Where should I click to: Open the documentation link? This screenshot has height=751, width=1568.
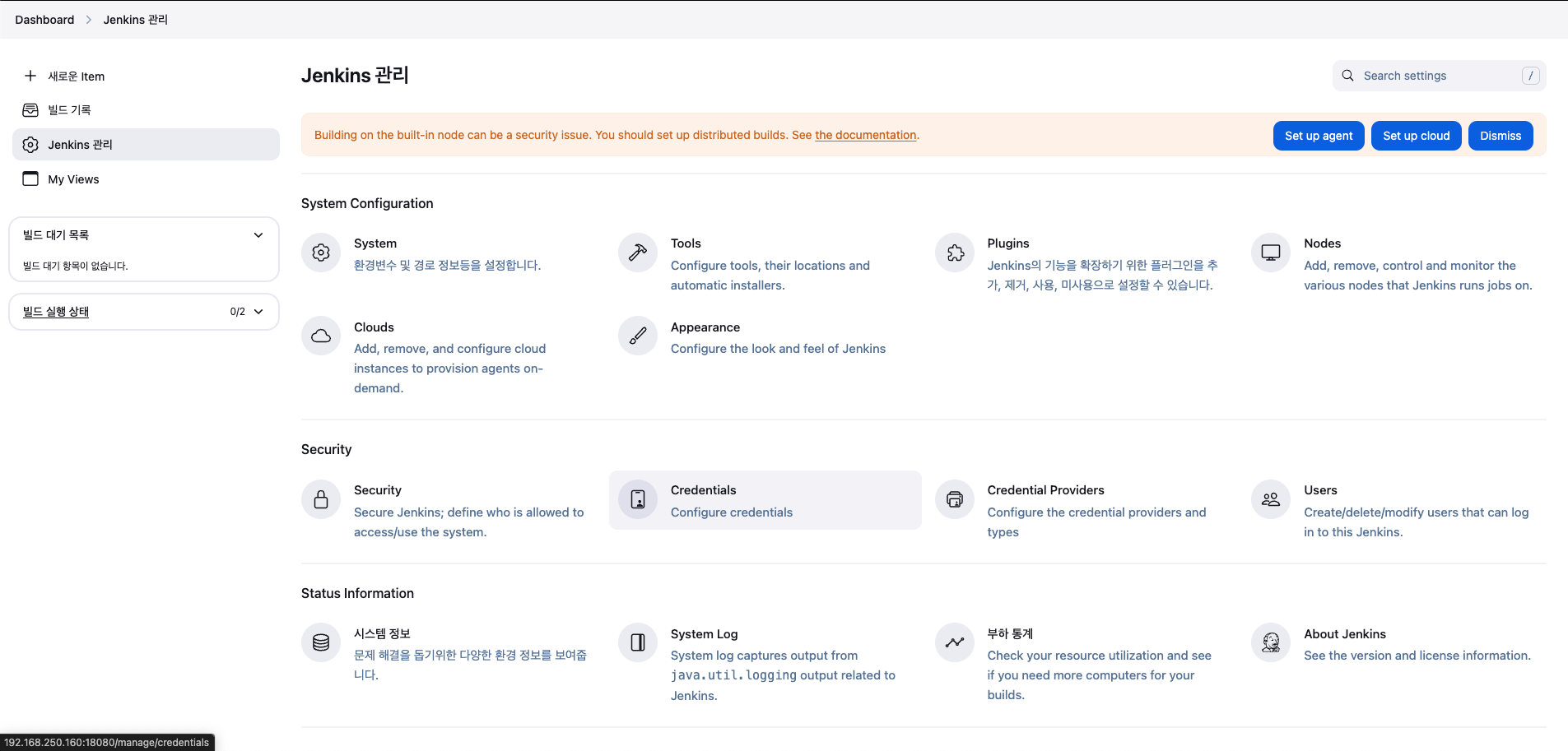click(x=866, y=135)
